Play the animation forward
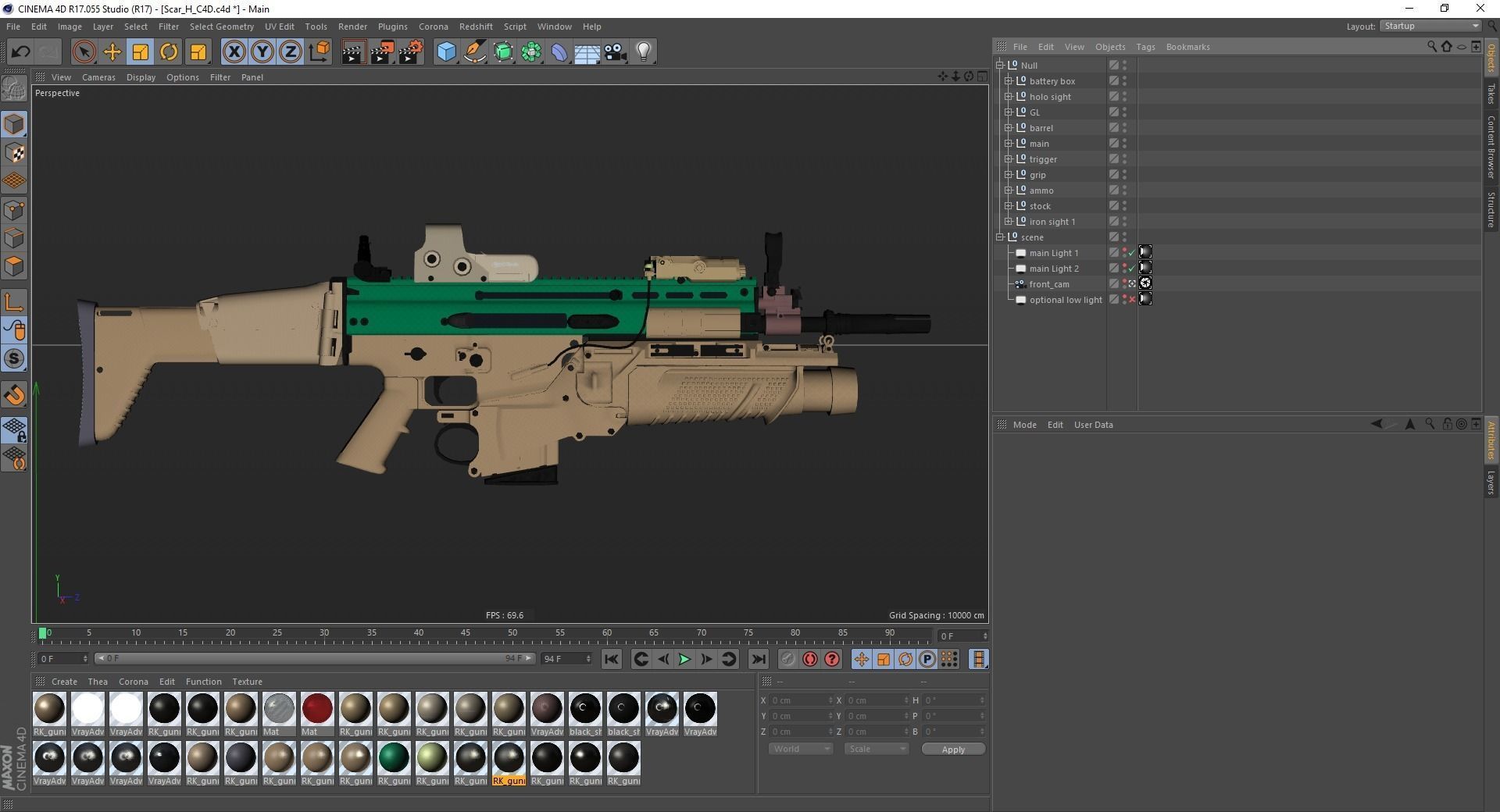Screen dimensions: 1500x812 click(684, 660)
